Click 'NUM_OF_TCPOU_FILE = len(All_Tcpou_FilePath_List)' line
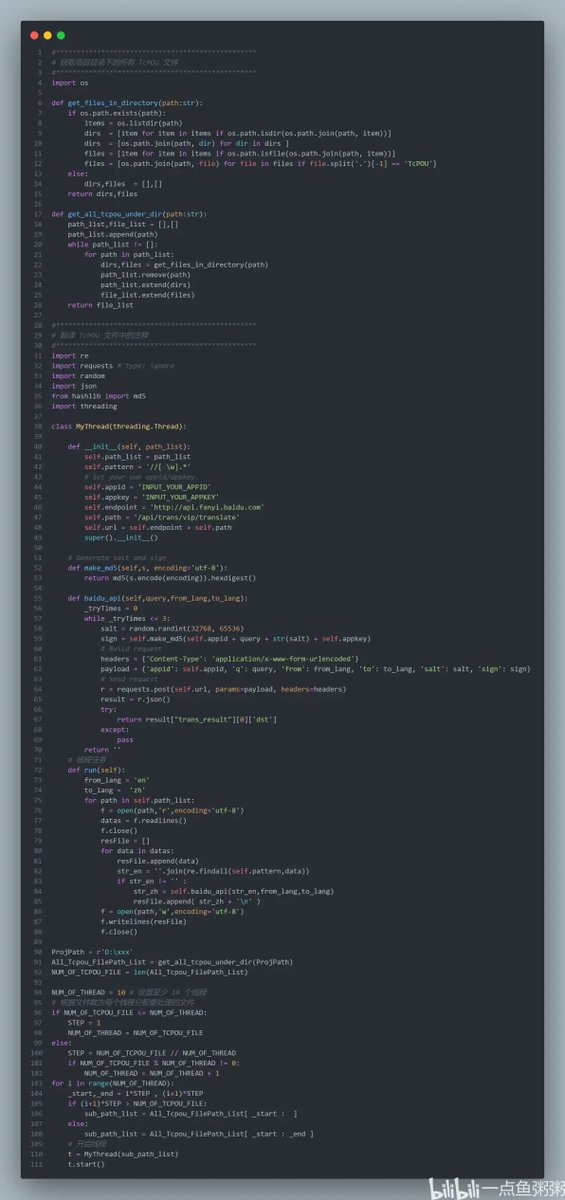The height and width of the screenshot is (1200, 565). (149, 974)
